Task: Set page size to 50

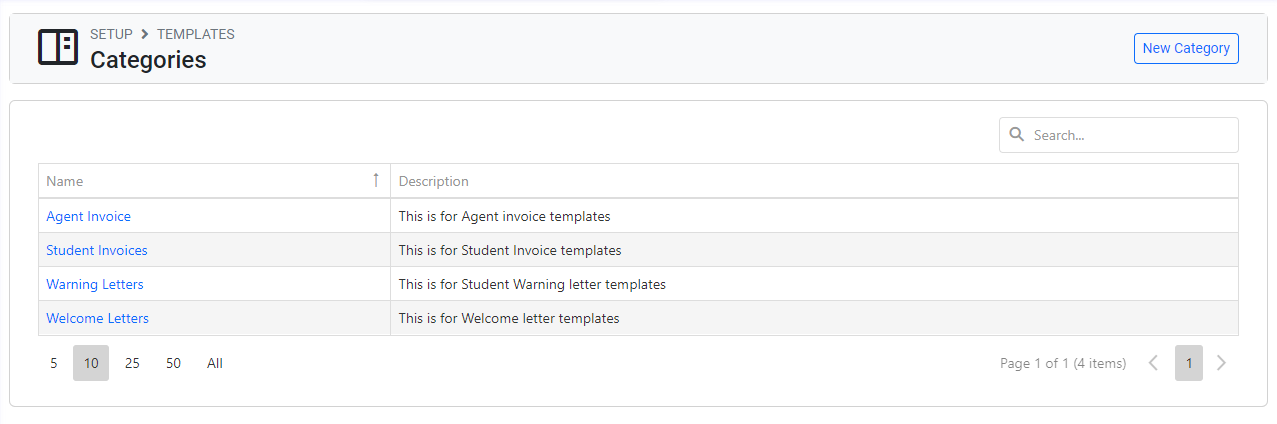Action: click(174, 363)
